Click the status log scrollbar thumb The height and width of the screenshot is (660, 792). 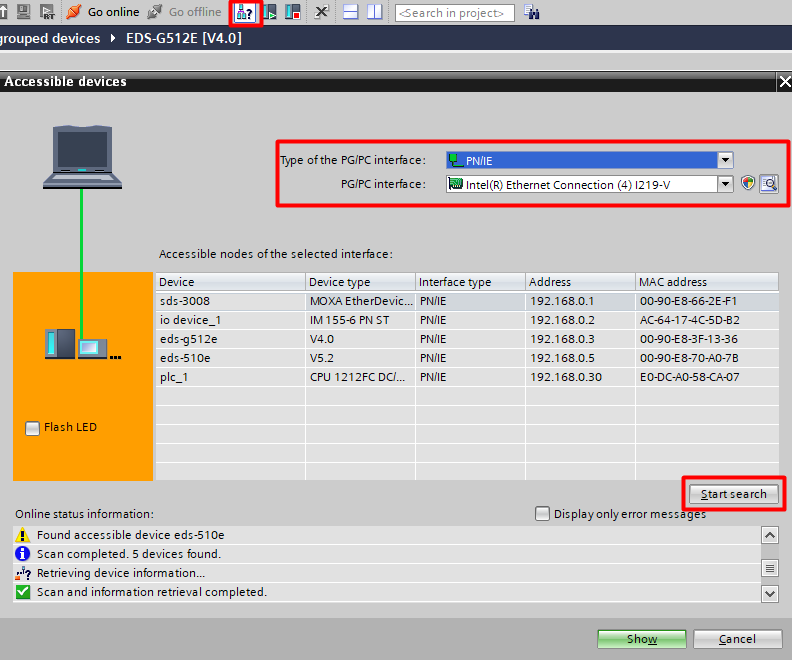[x=770, y=569]
